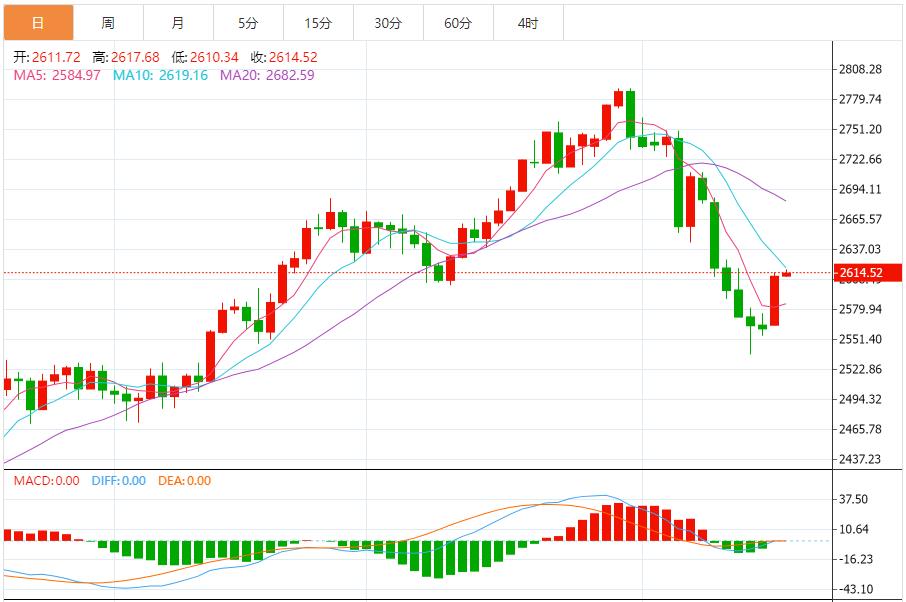This screenshot has height=602, width=906.
Task: Click the 37.50 MACD axis label
Action: point(853,499)
